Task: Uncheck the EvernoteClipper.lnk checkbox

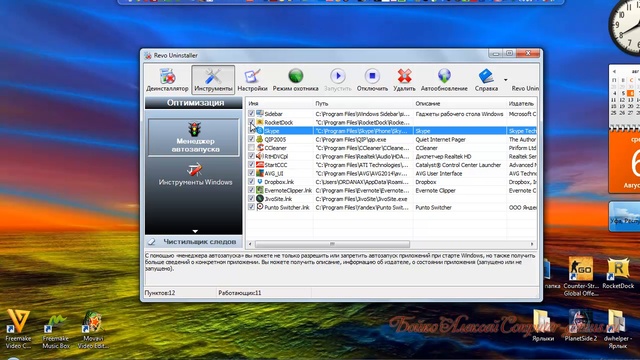Action: pos(251,190)
